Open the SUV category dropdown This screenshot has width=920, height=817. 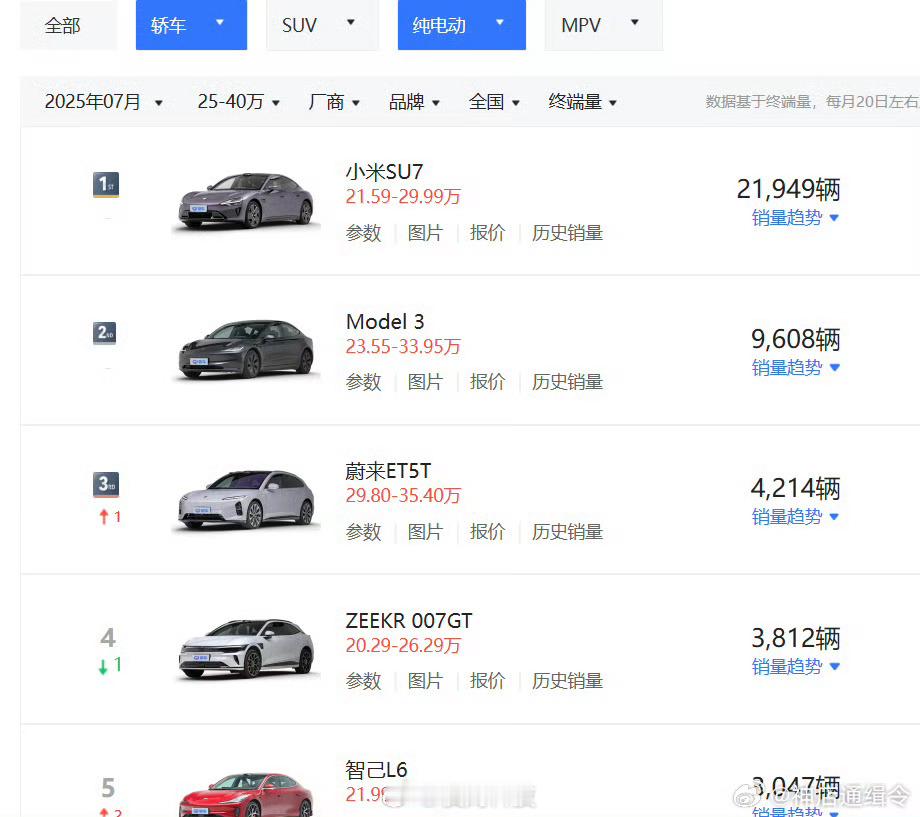pos(322,25)
